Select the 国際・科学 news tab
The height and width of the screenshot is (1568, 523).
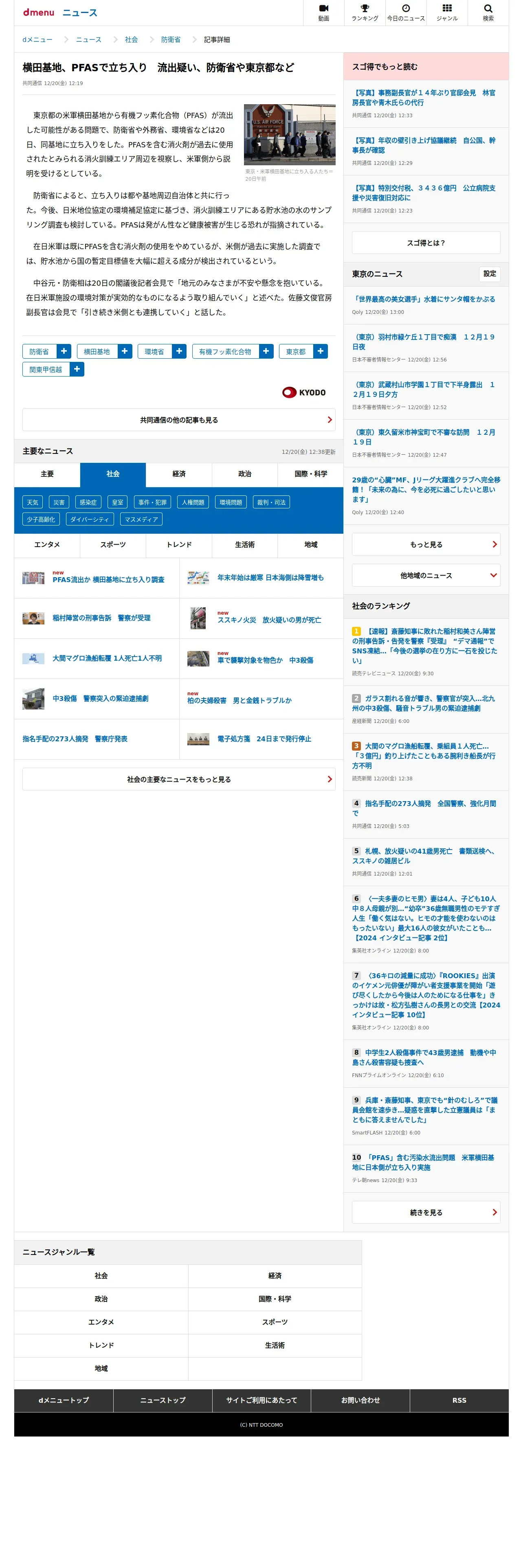click(310, 474)
